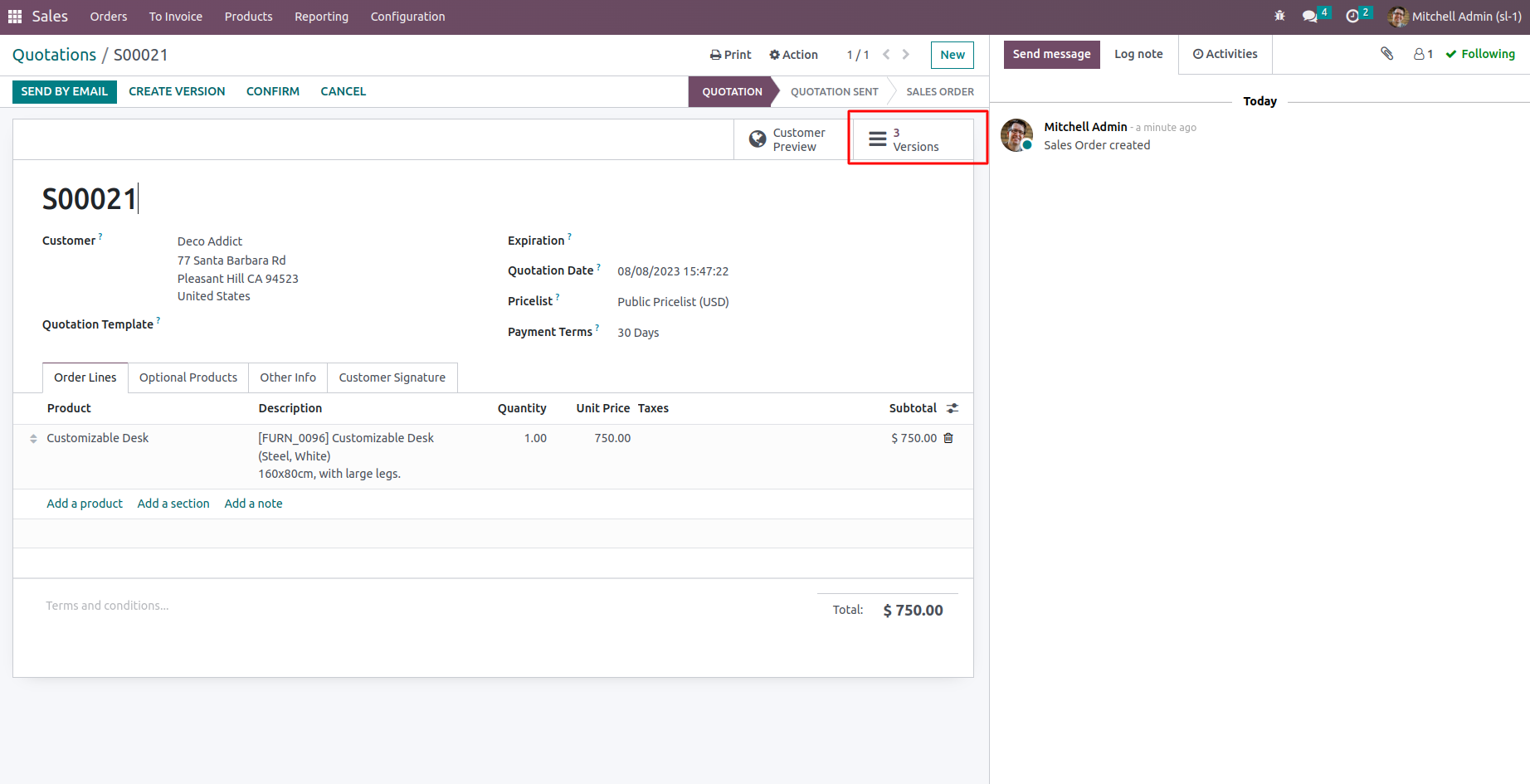Viewport: 1530px width, 784px height.
Task: Open Activities scheduler in chatter
Action: coord(1225,54)
